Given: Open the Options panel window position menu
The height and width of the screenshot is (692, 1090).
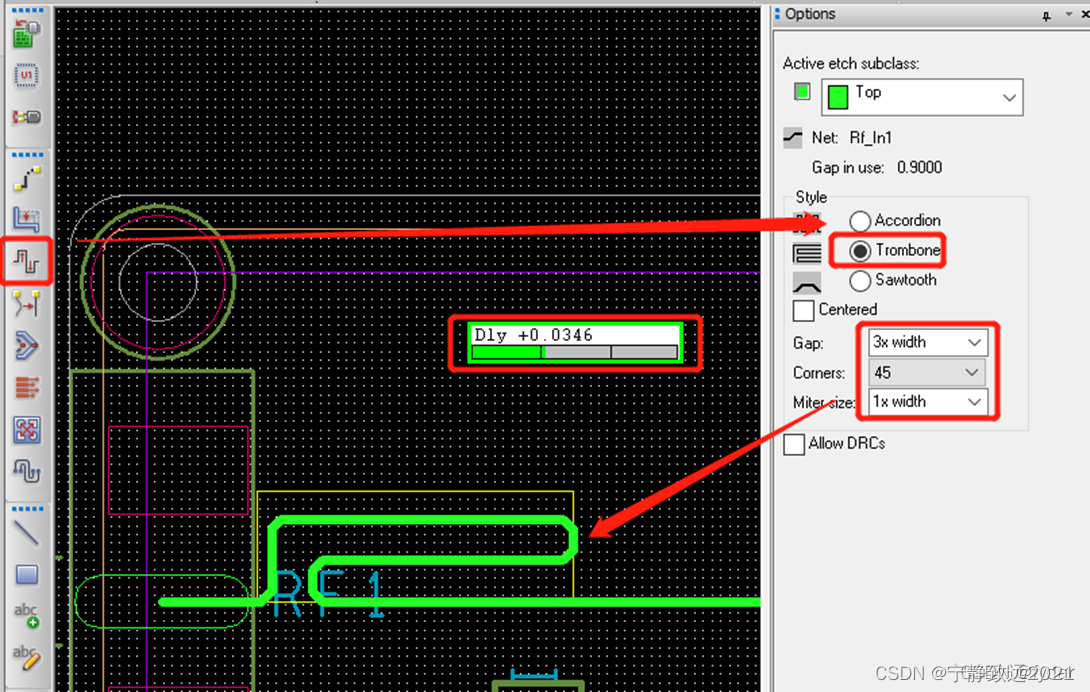Looking at the screenshot, I should [x=1069, y=15].
